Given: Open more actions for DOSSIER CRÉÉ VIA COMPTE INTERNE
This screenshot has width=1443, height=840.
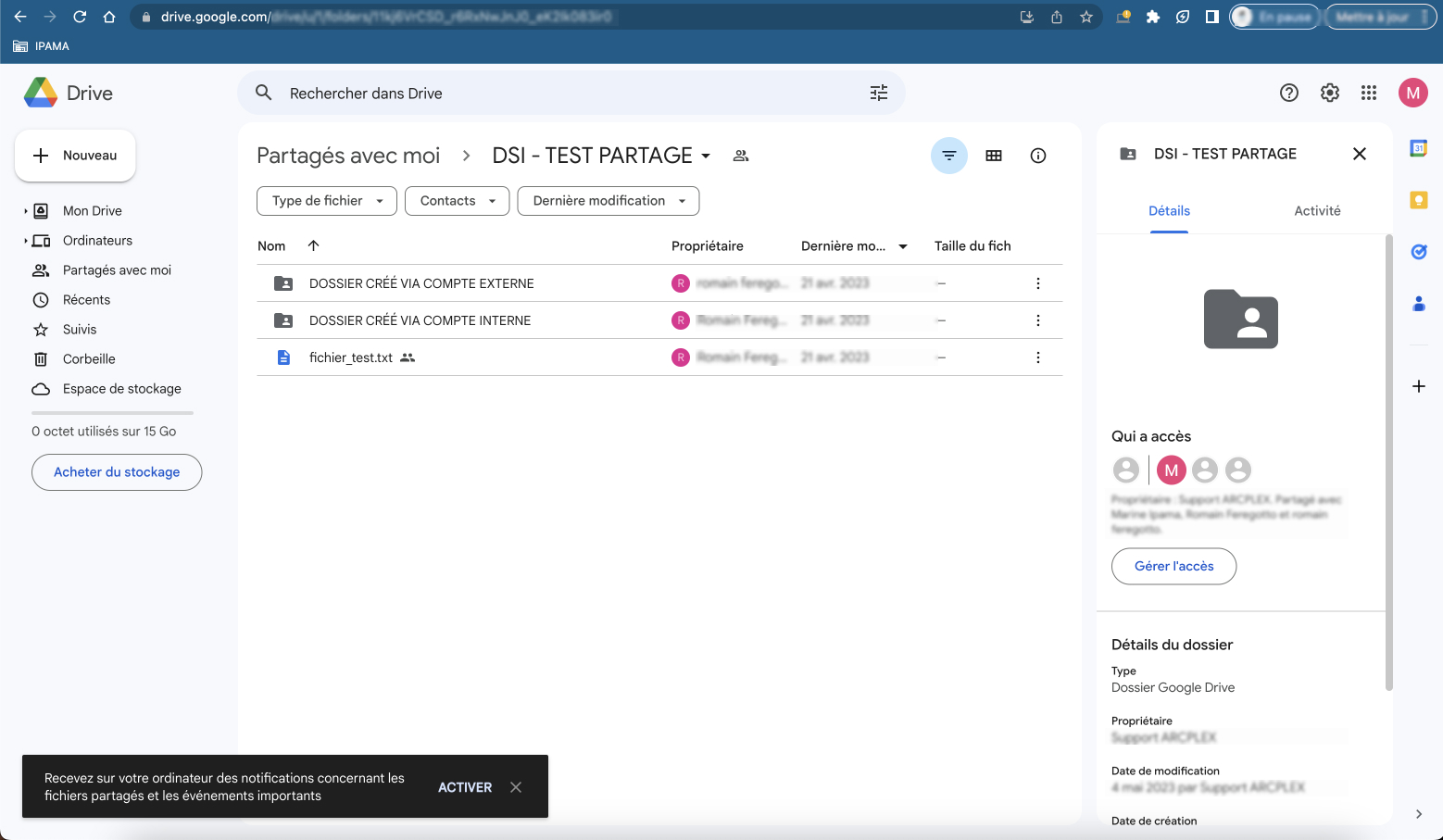Looking at the screenshot, I should 1038,320.
